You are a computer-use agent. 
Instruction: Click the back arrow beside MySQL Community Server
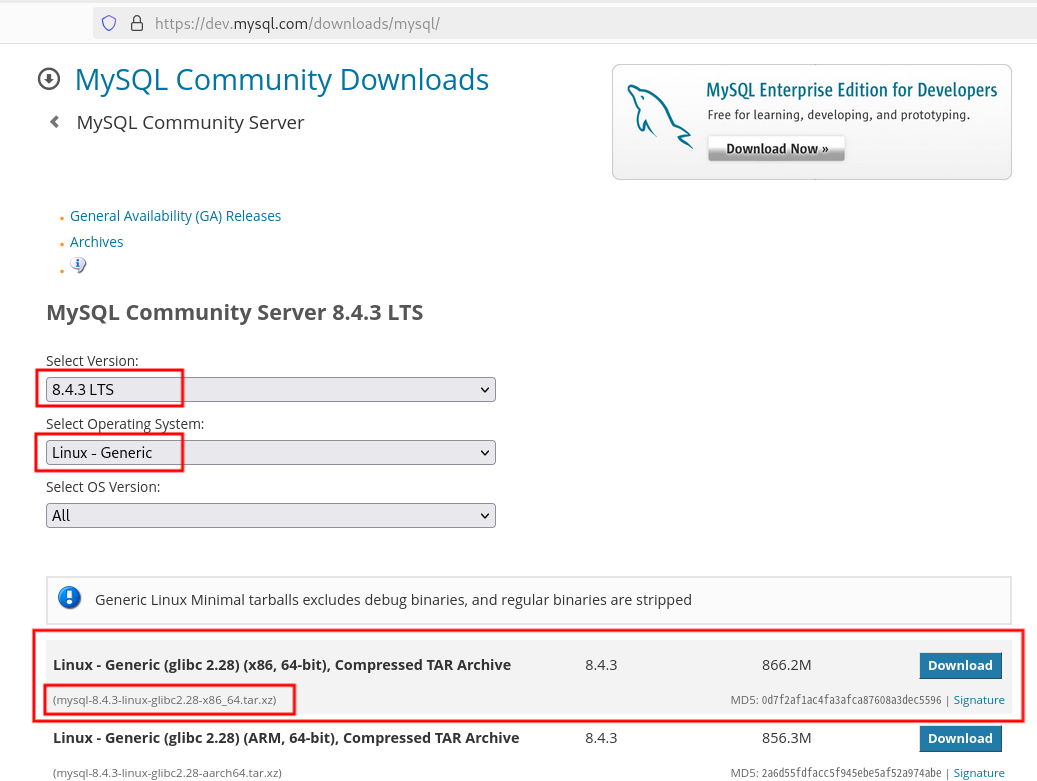(x=54, y=122)
